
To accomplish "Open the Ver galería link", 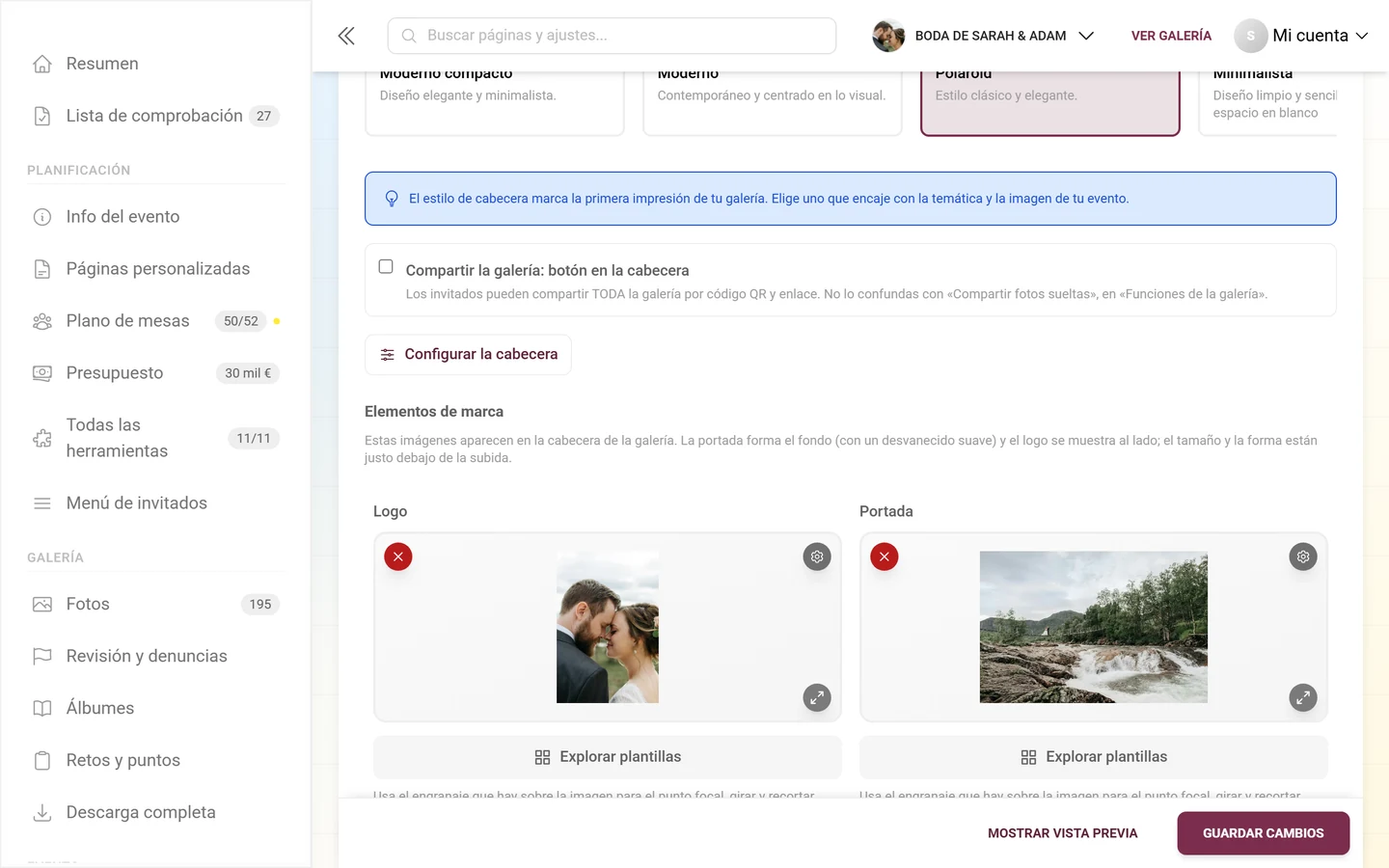I will pyautogui.click(x=1171, y=36).
